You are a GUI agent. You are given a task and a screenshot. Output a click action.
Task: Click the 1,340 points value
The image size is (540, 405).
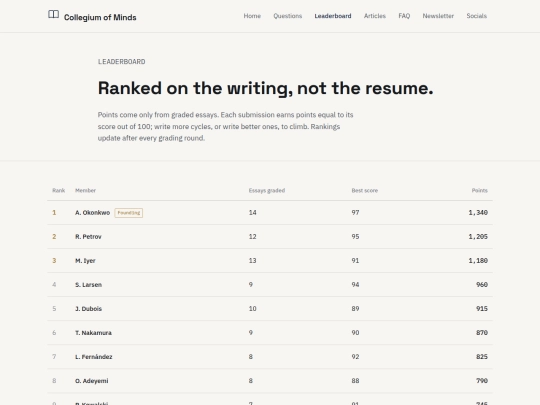(478, 212)
